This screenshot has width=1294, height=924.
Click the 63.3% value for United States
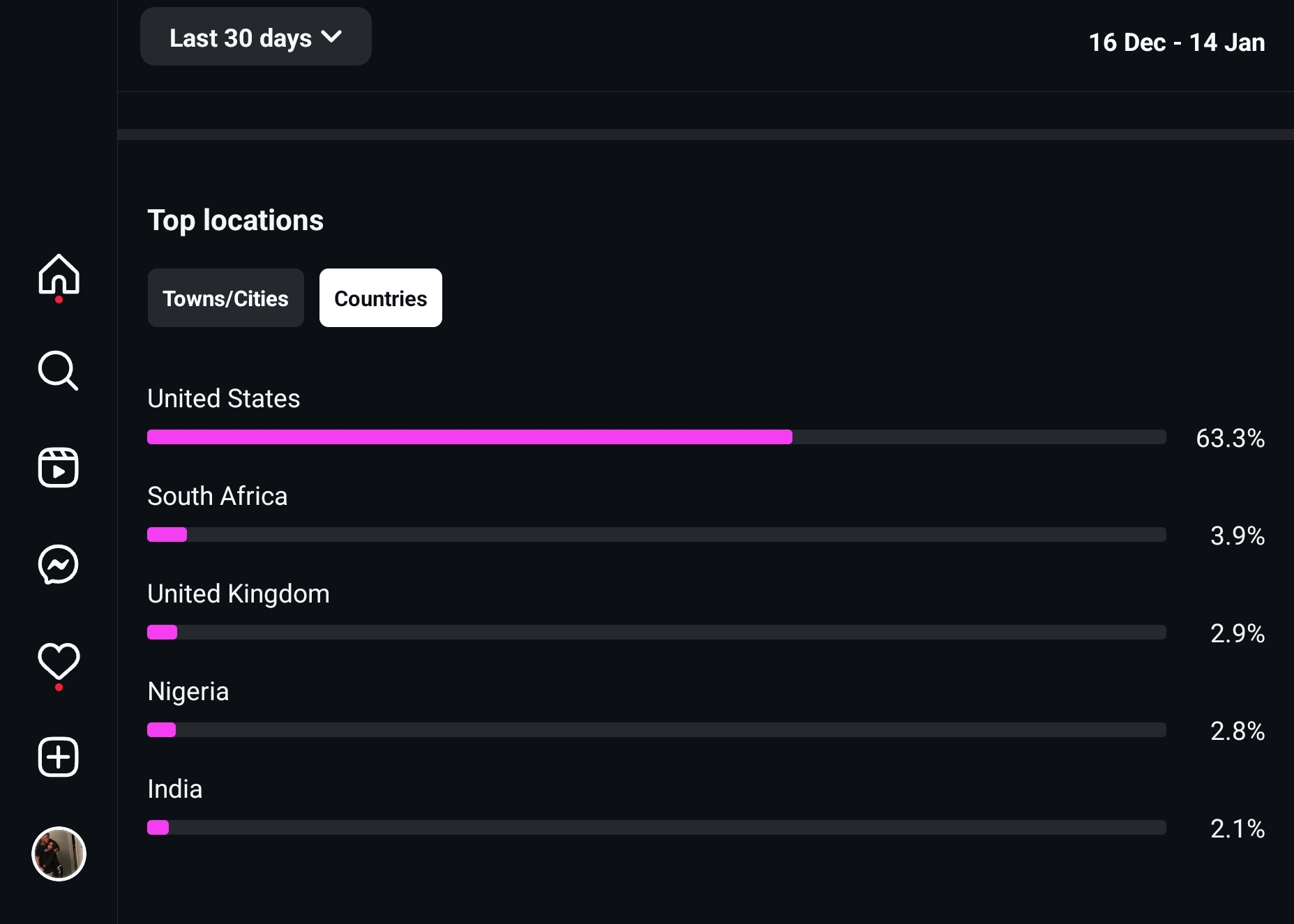(1231, 438)
